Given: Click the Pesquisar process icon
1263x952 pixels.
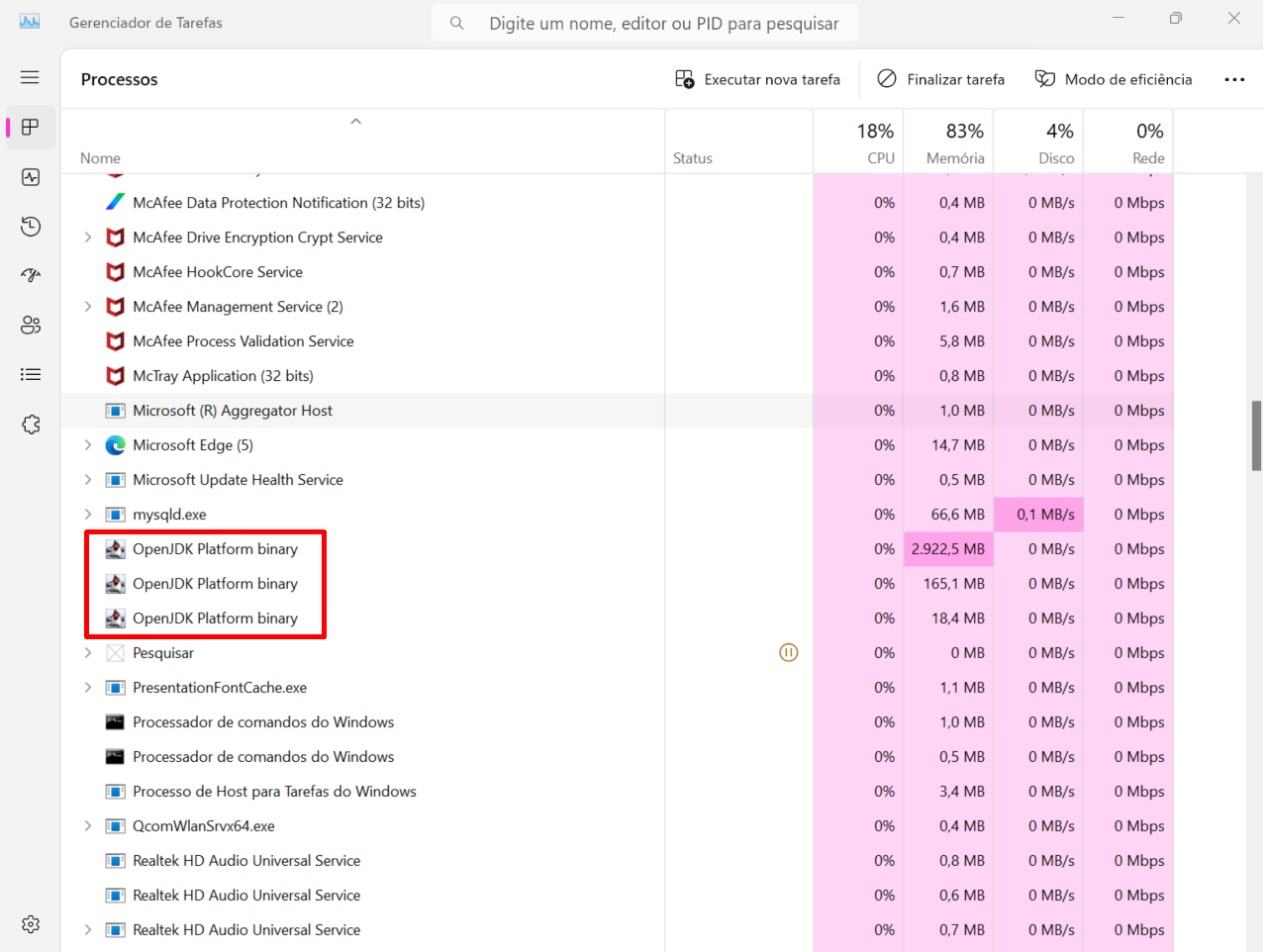Looking at the screenshot, I should tap(116, 653).
